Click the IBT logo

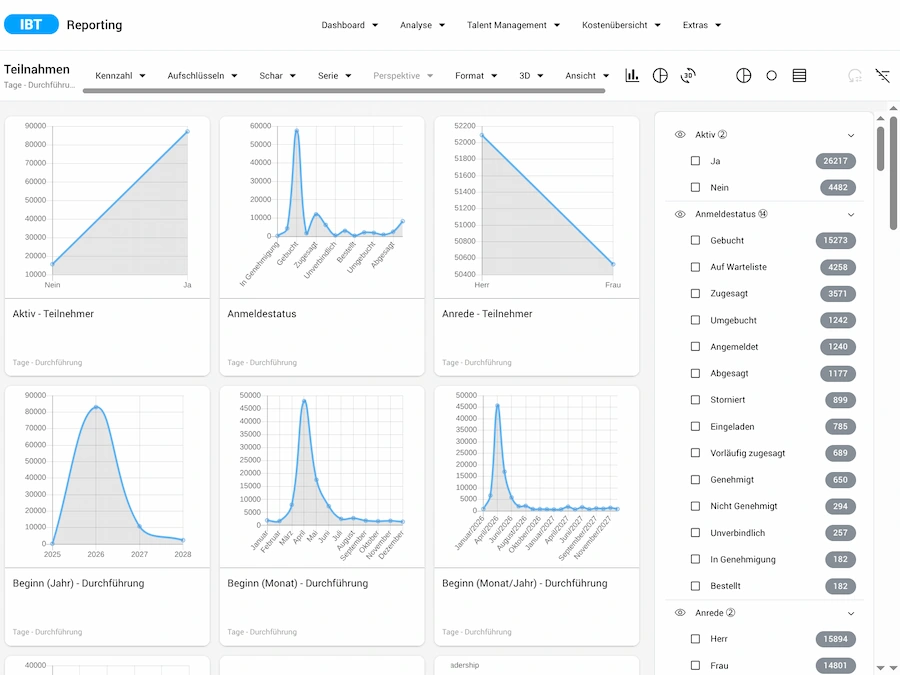[31, 25]
